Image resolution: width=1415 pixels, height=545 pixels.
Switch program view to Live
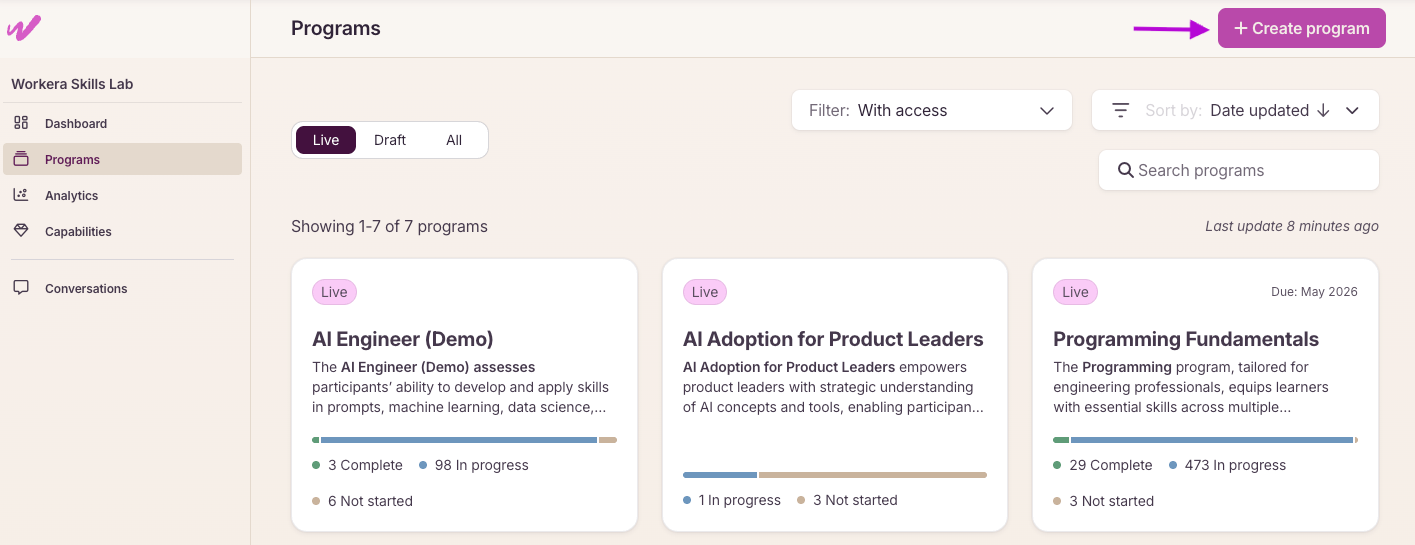coord(326,140)
